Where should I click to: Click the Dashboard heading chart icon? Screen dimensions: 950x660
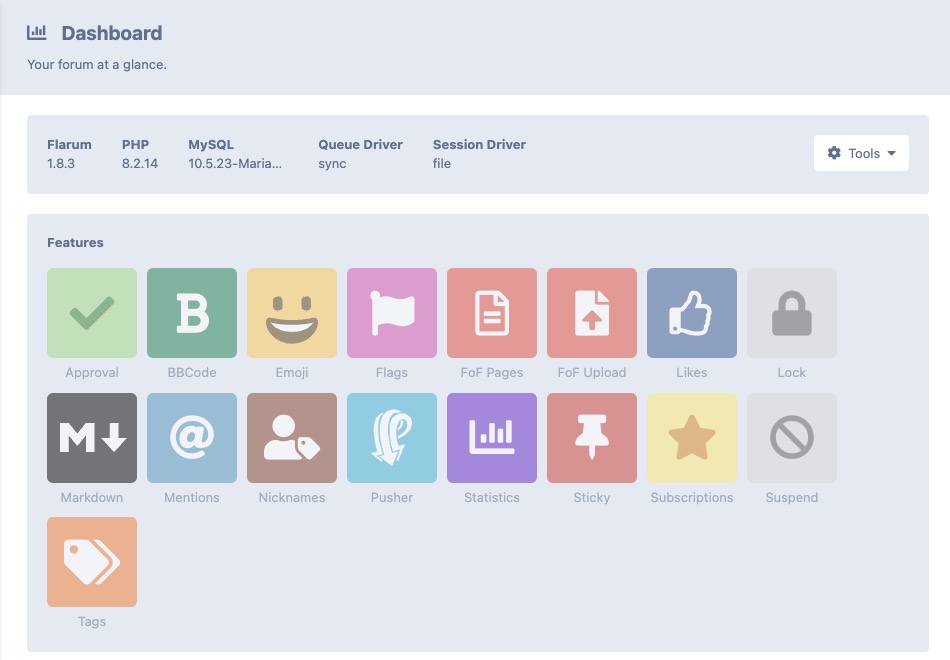[36, 32]
